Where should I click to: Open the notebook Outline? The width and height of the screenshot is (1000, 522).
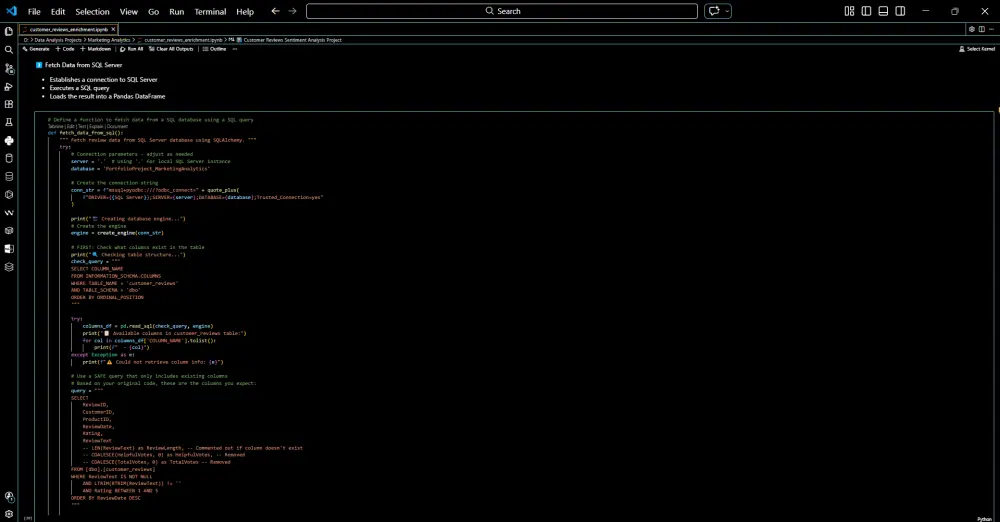(x=214, y=49)
